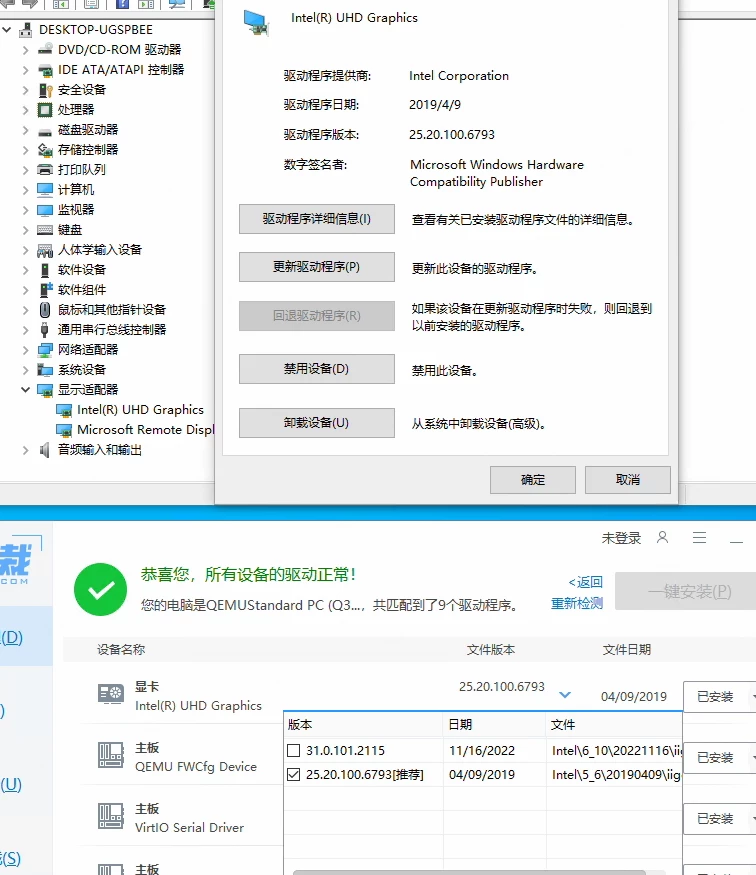Check the 31.0.101.2115 driver version checkbox

293,751
